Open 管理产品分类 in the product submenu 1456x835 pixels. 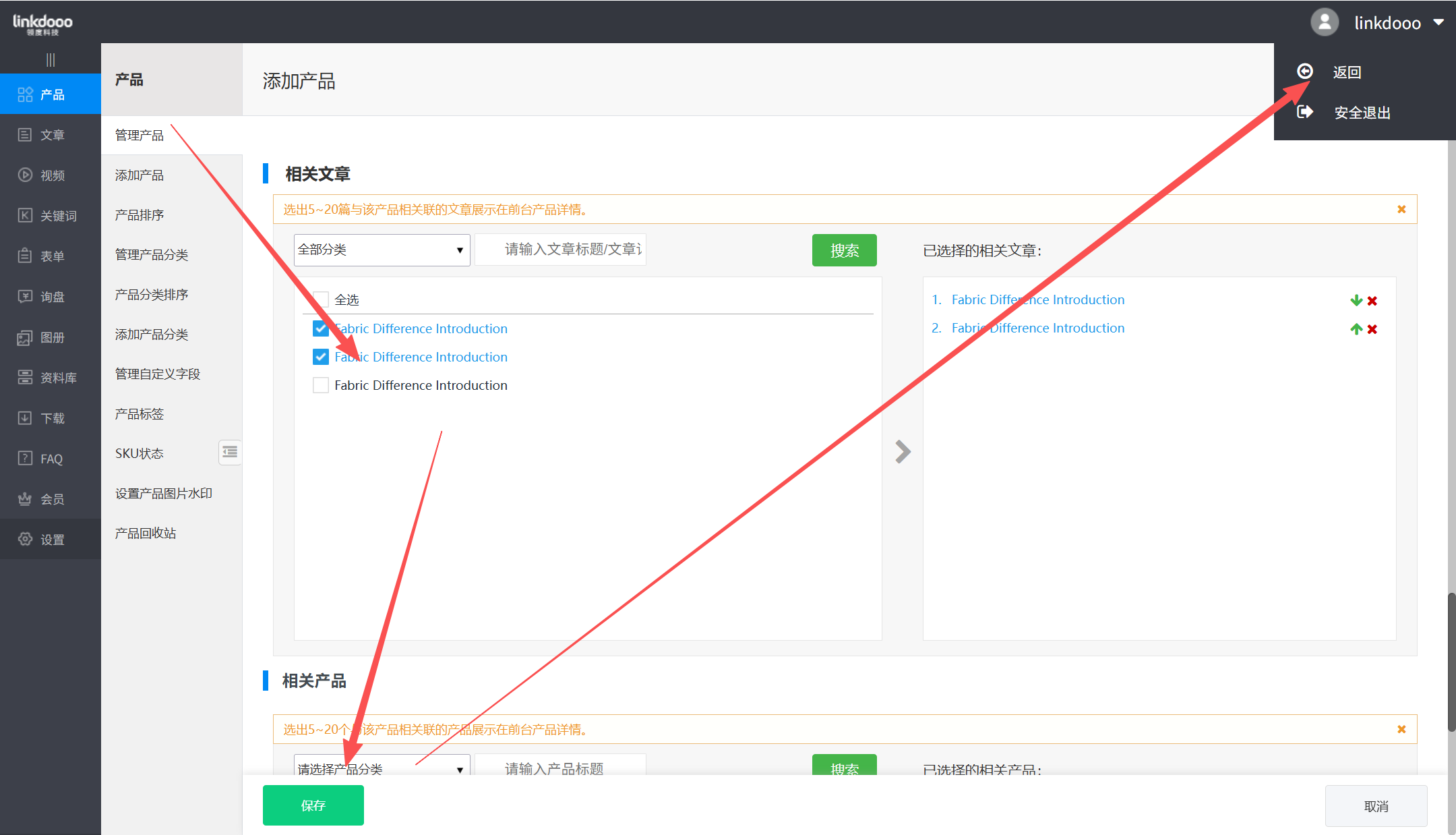point(152,255)
